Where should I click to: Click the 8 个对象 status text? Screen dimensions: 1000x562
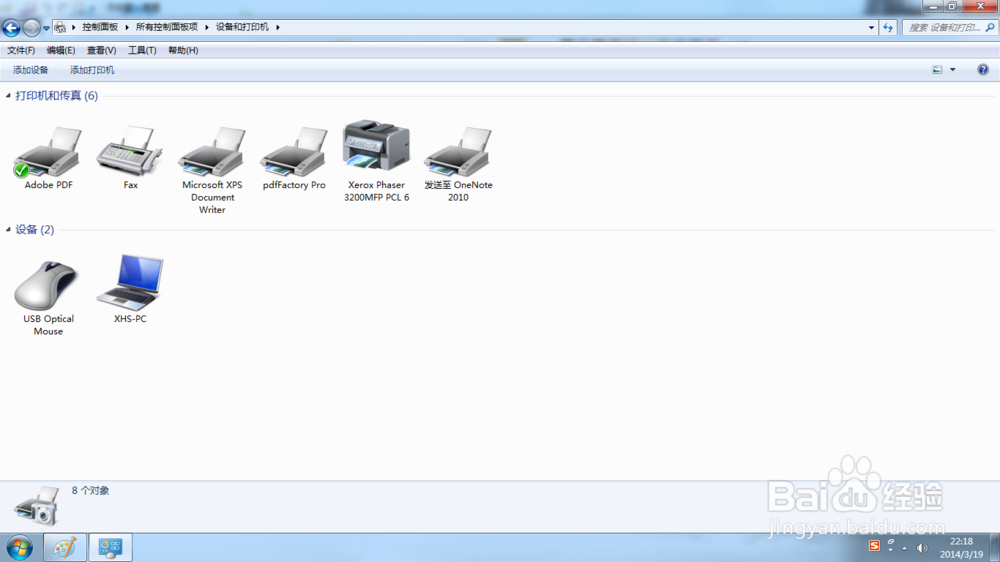[x=90, y=491]
